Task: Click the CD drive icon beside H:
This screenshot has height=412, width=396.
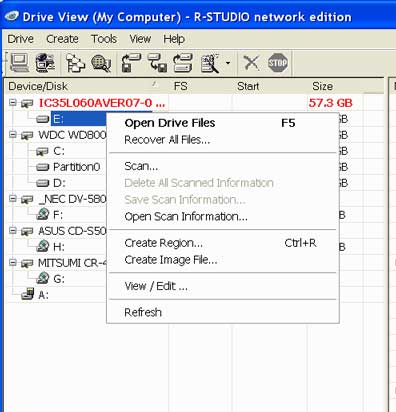Action: coord(43,246)
